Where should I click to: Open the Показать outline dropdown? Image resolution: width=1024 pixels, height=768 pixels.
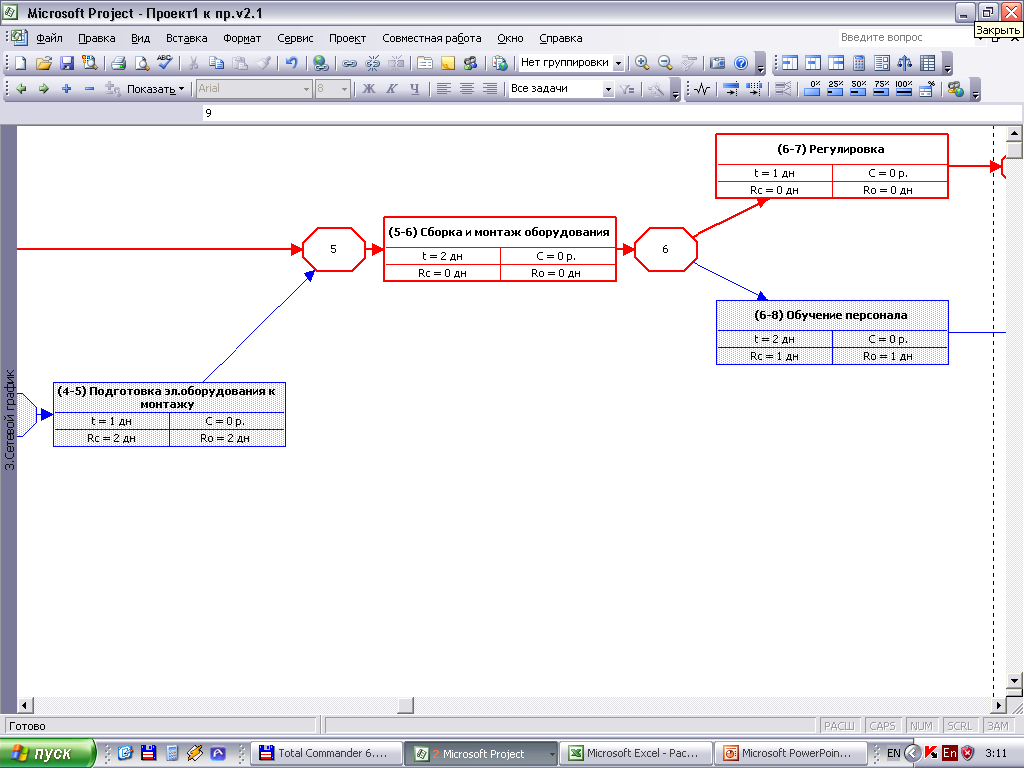pyautogui.click(x=155, y=89)
